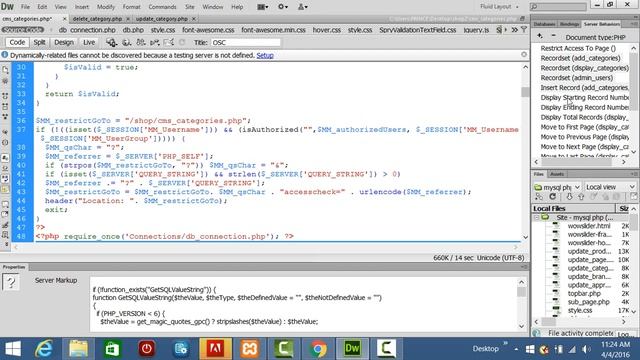Select Restrict Access To Page () behavior
640x360 pixels.
(x=578, y=48)
